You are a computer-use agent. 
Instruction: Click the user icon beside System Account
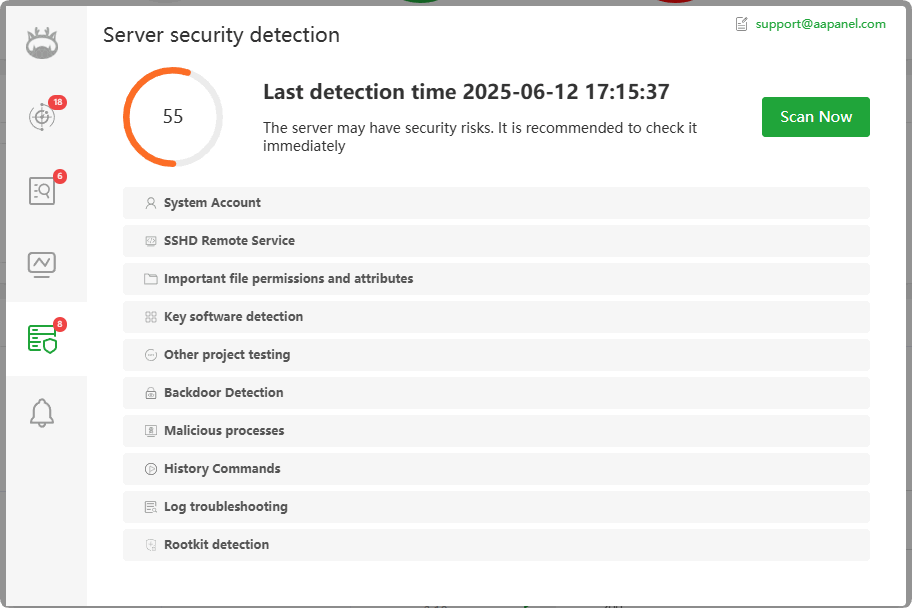coord(151,203)
